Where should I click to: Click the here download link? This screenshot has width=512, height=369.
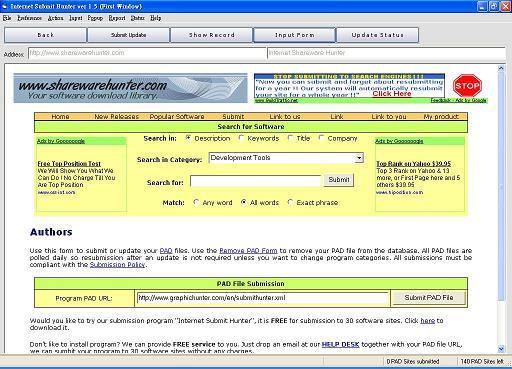coord(428,321)
